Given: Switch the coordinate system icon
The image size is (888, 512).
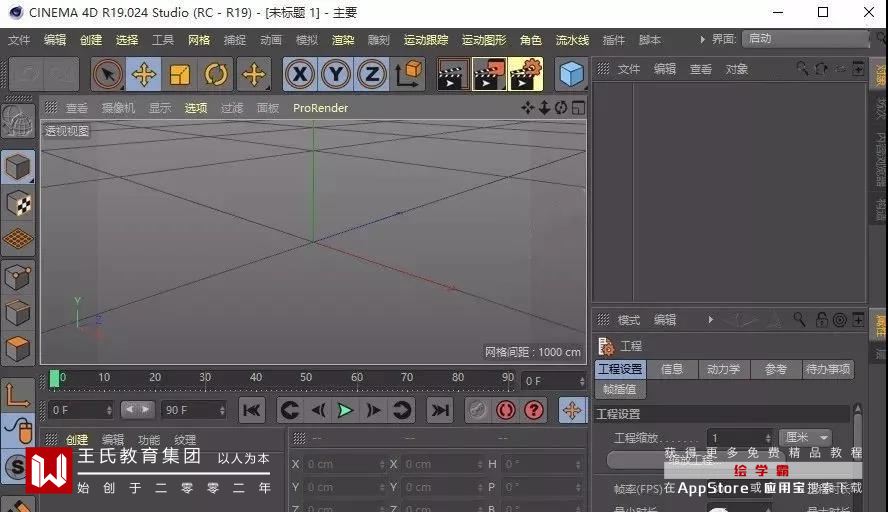Looking at the screenshot, I should click(409, 74).
